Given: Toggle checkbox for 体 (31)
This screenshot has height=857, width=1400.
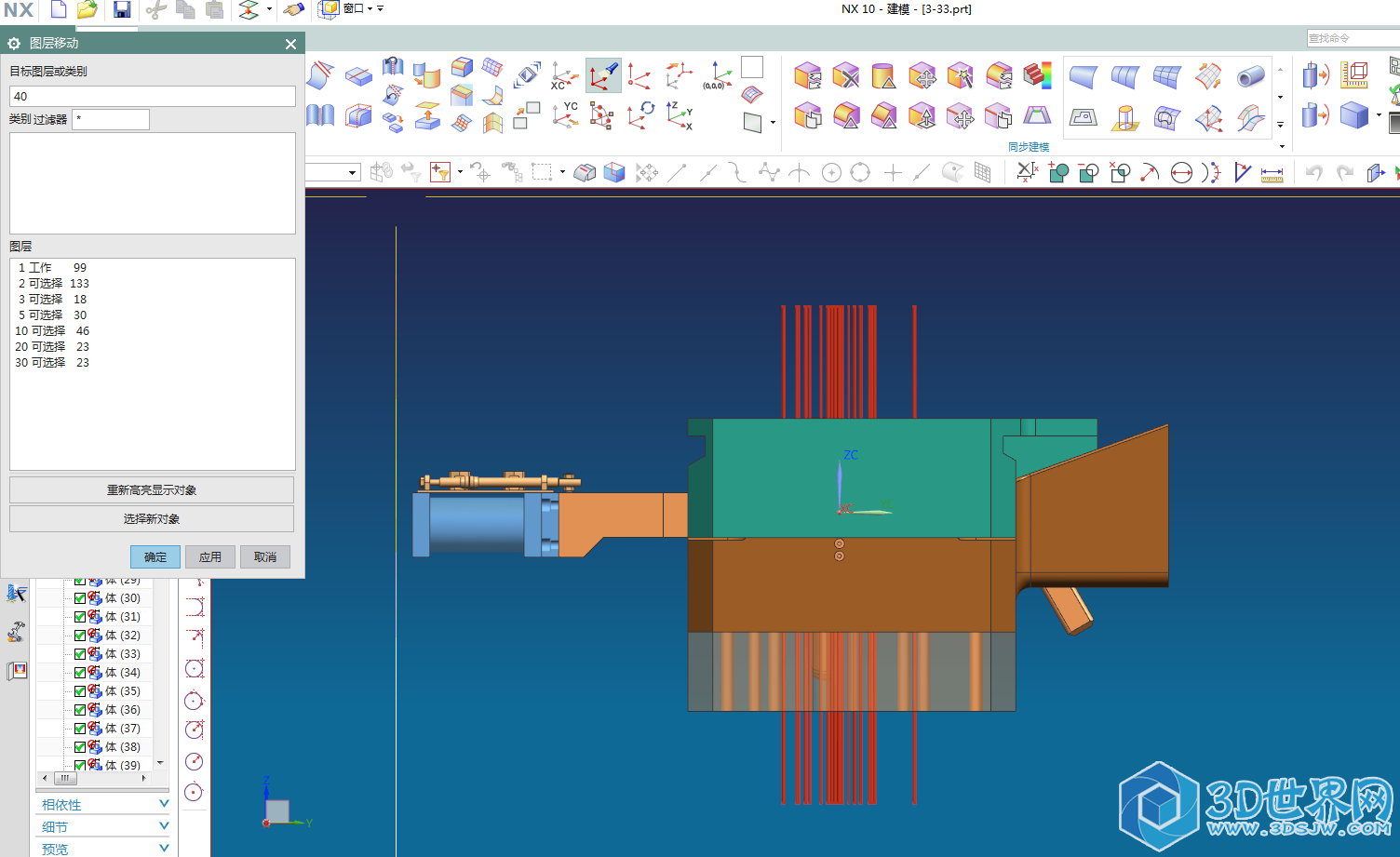Looking at the screenshot, I should pos(80,617).
